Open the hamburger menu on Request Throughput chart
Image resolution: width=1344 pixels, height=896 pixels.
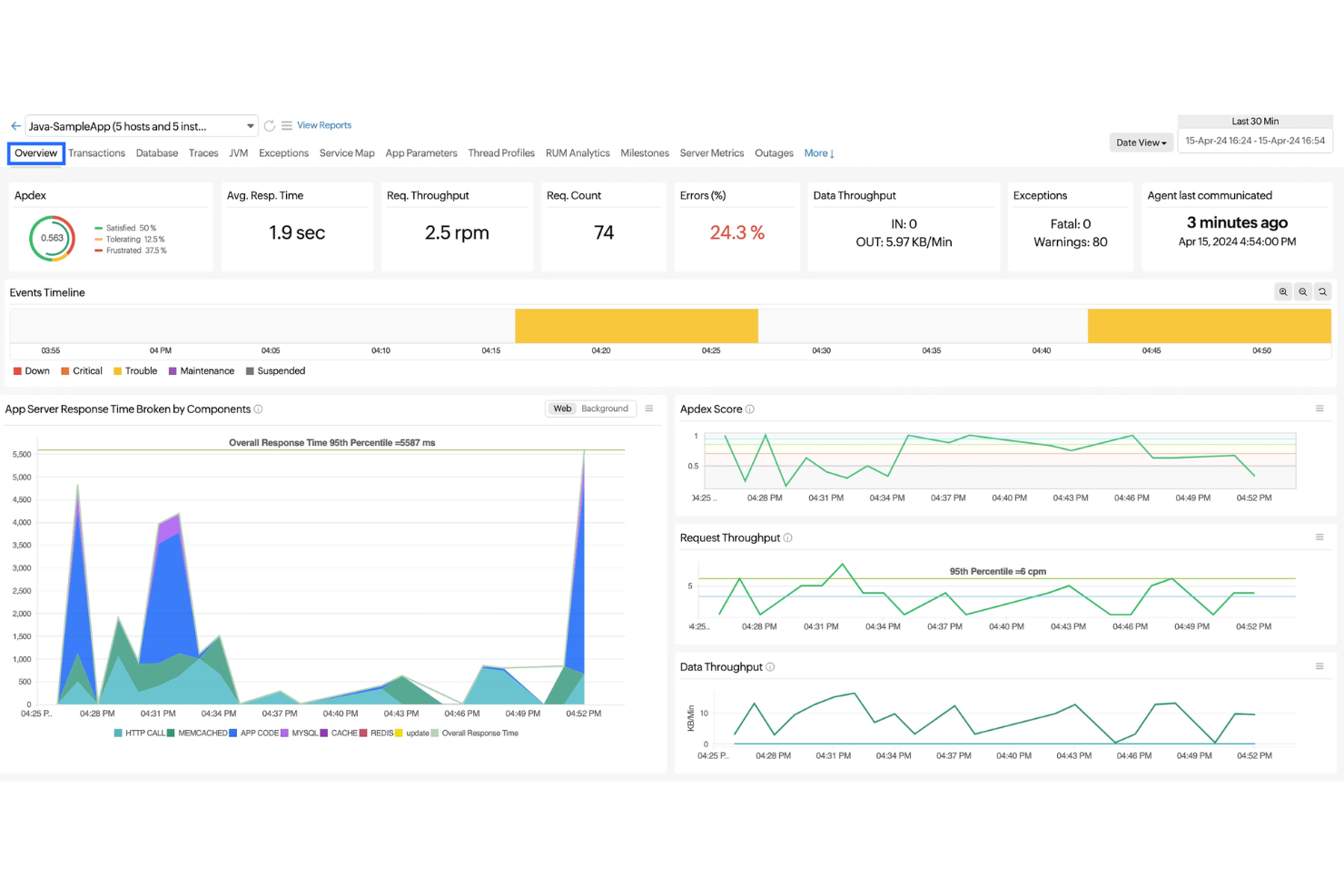pos(1319,537)
